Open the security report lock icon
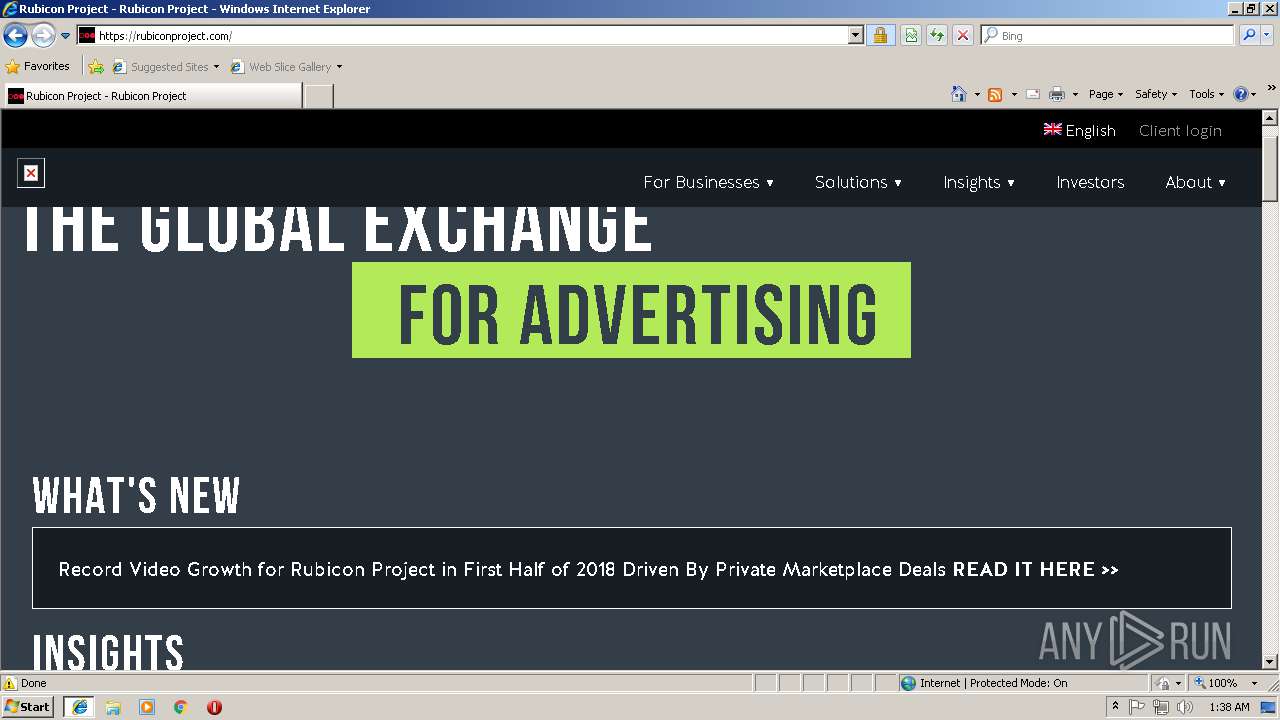 880,36
